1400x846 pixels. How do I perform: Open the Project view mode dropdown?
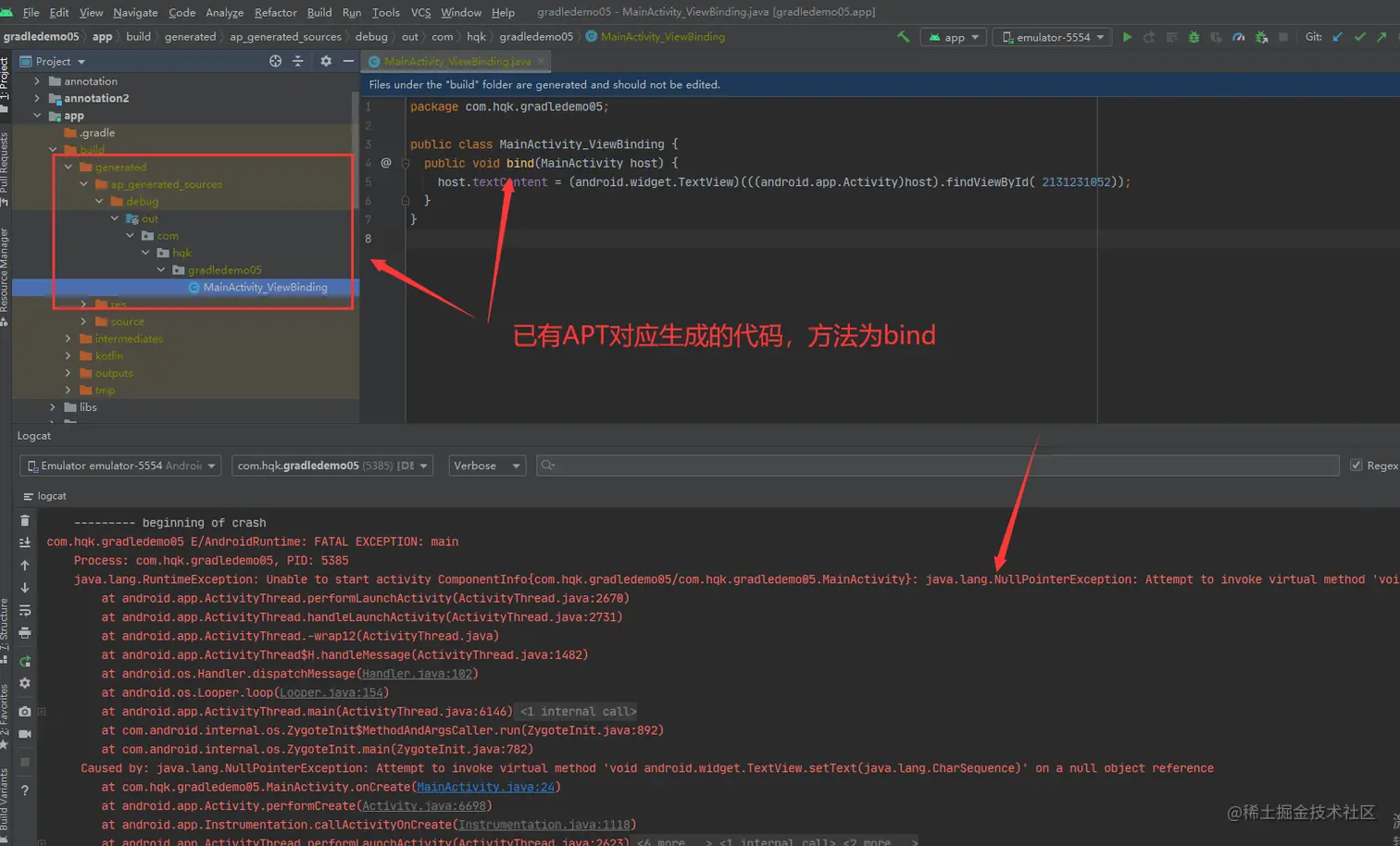53,61
